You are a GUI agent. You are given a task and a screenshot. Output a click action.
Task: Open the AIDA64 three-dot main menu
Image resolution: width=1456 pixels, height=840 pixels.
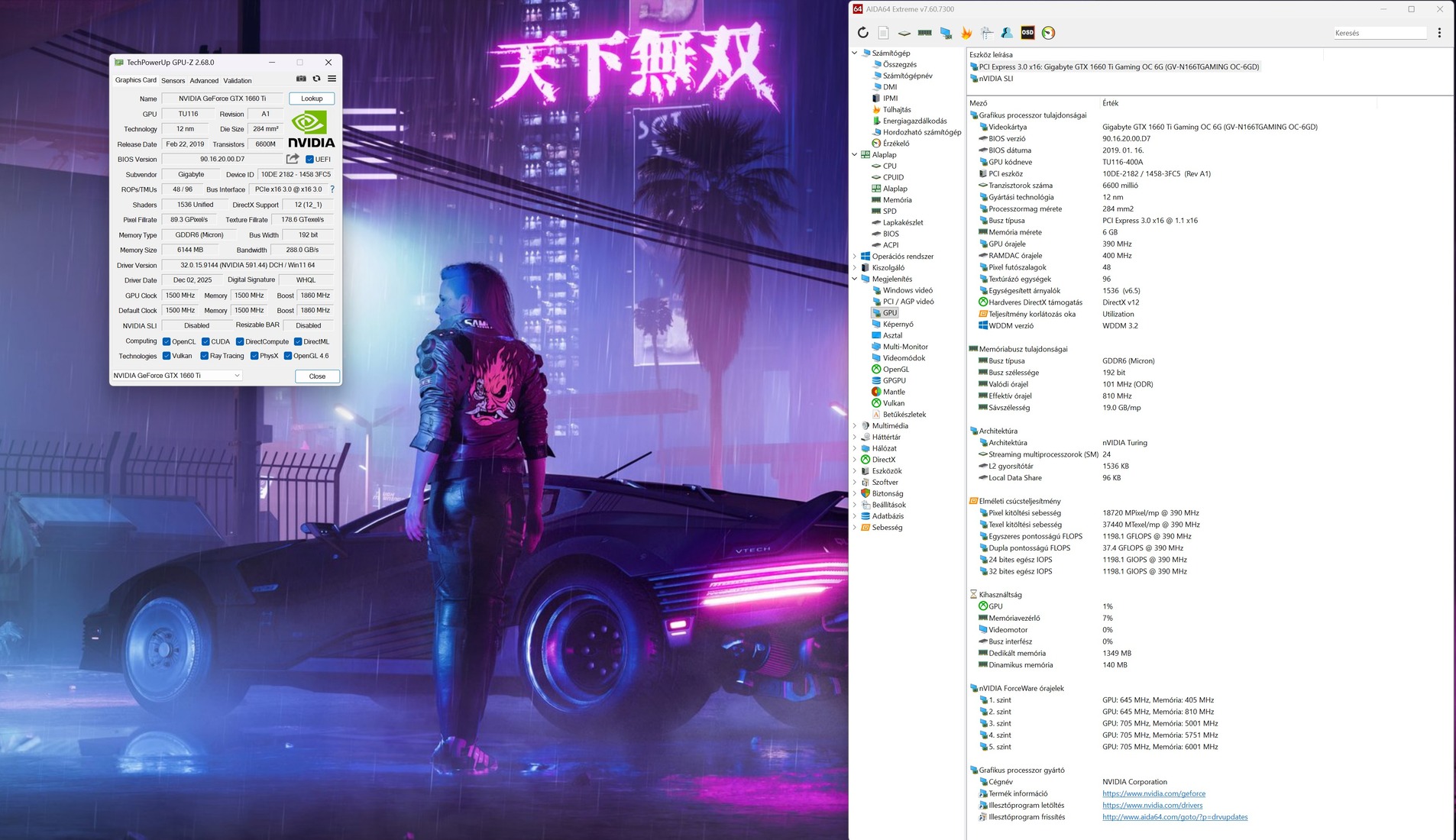(x=1439, y=33)
